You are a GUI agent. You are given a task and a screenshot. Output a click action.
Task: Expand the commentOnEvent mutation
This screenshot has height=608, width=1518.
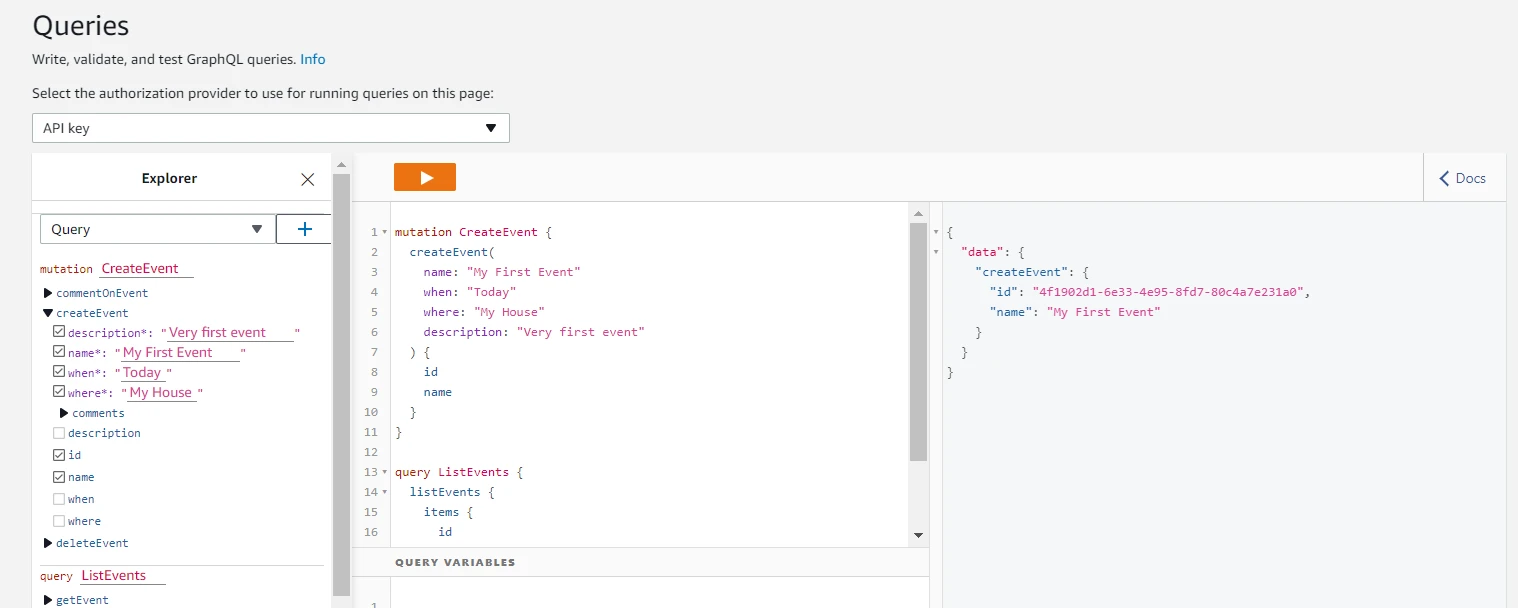(x=48, y=293)
